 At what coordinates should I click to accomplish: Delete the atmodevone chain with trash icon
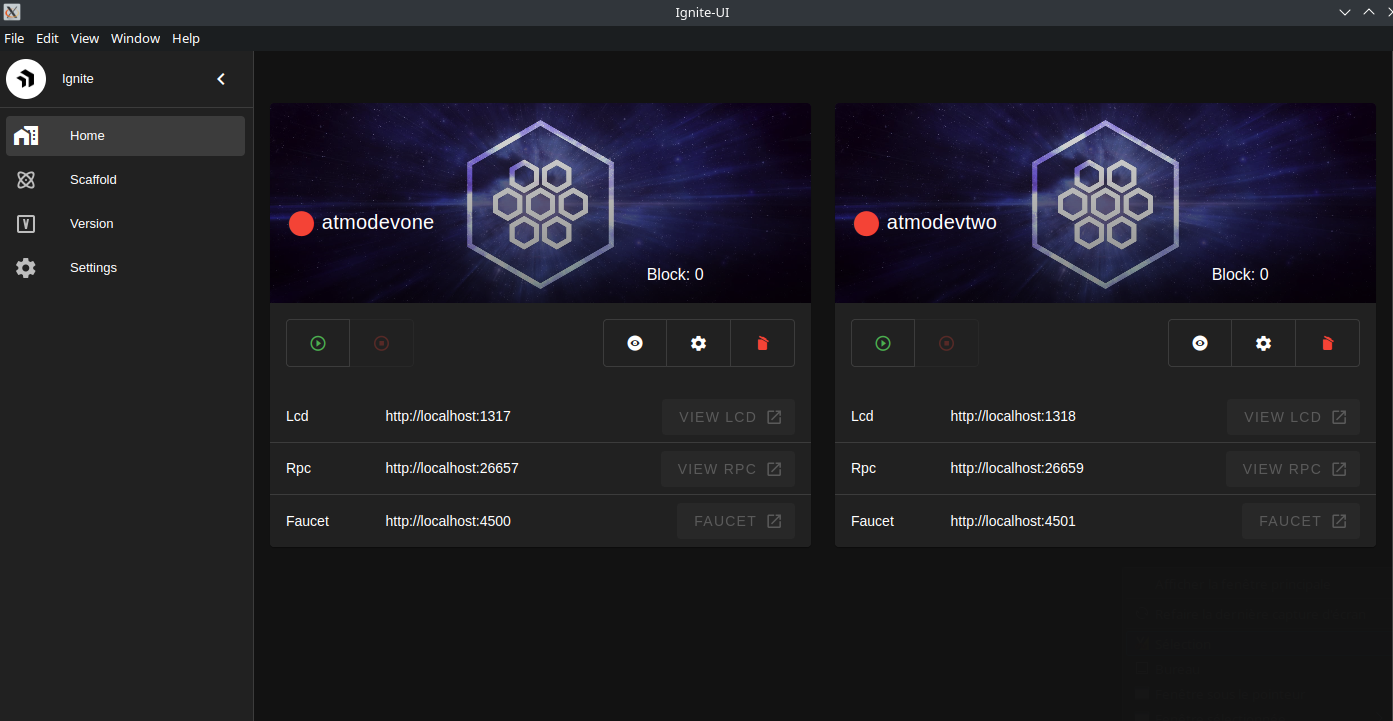(762, 342)
